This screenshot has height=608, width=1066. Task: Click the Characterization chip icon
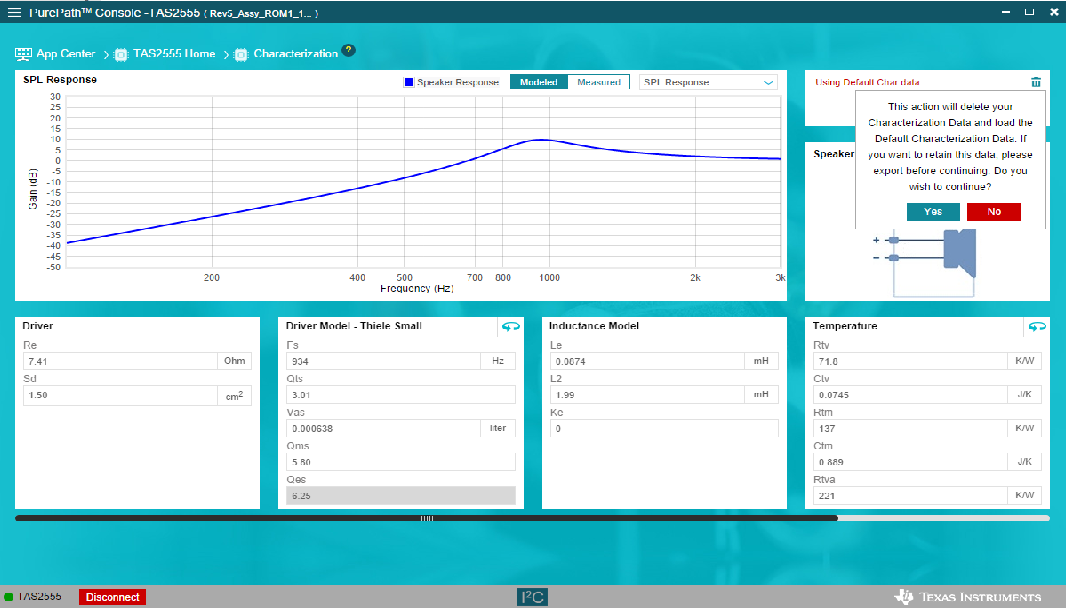click(241, 54)
